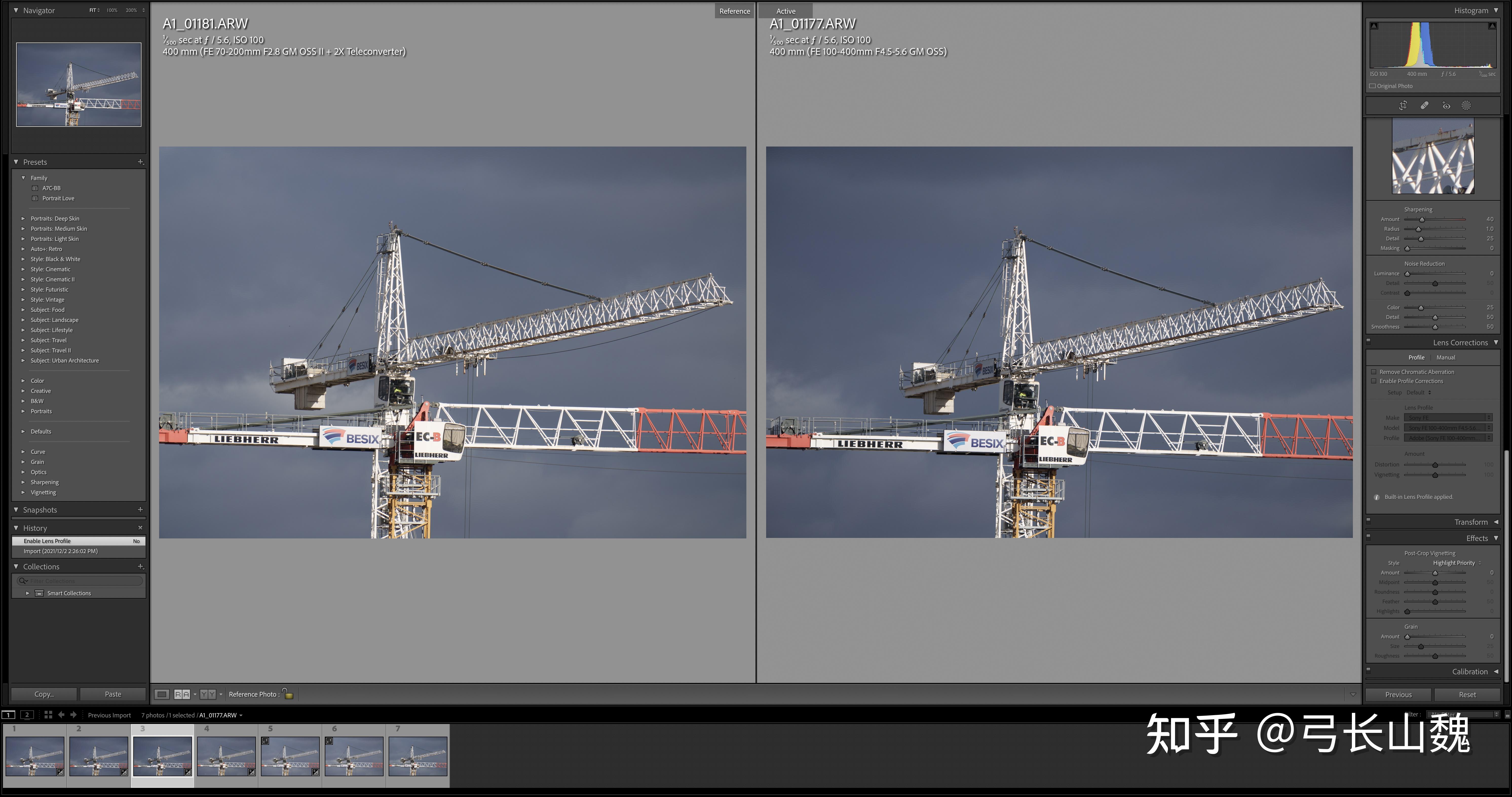
Task: Click the Reset button
Action: (x=1467, y=695)
